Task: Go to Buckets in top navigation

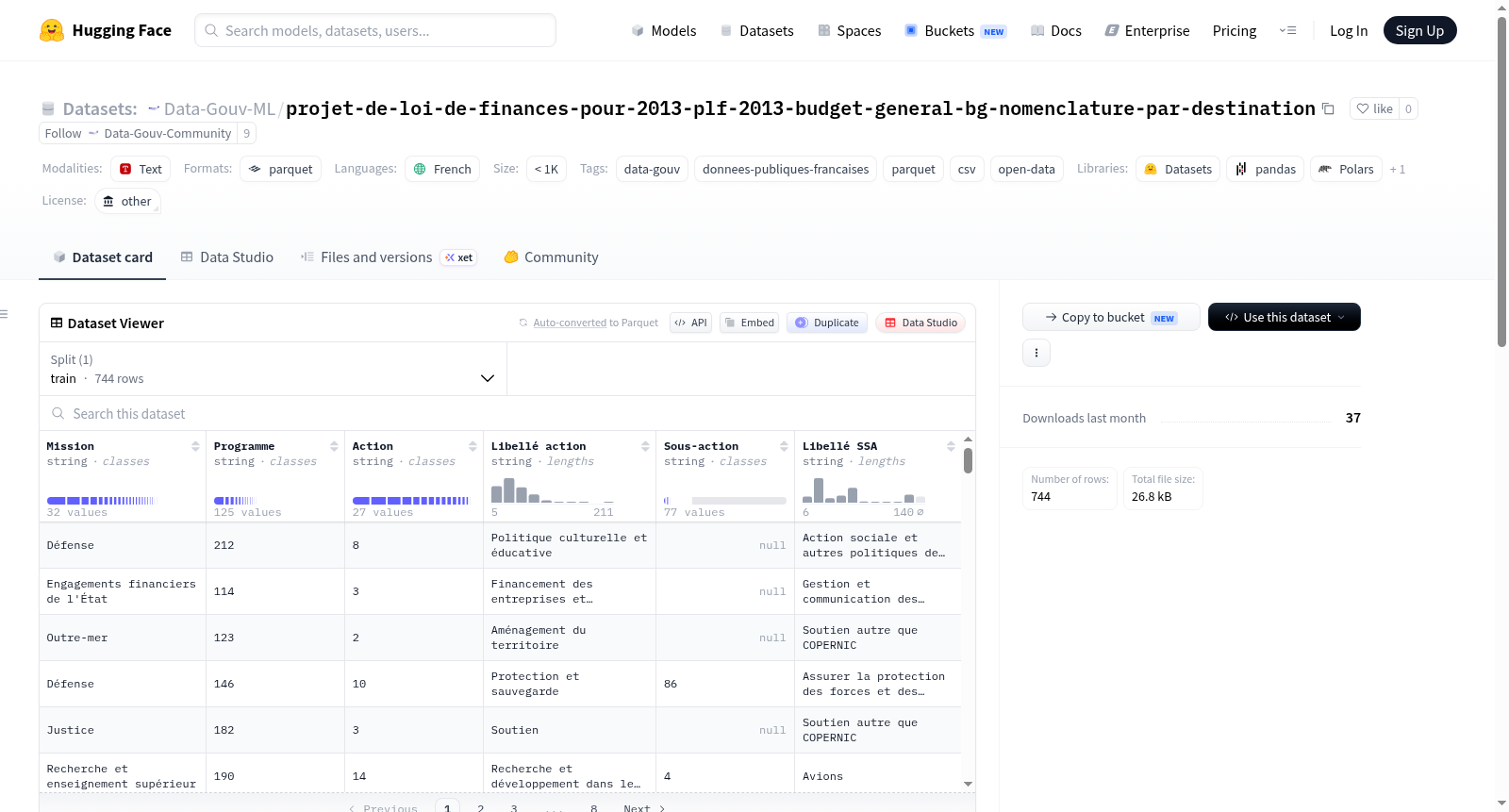Action: 955,30
